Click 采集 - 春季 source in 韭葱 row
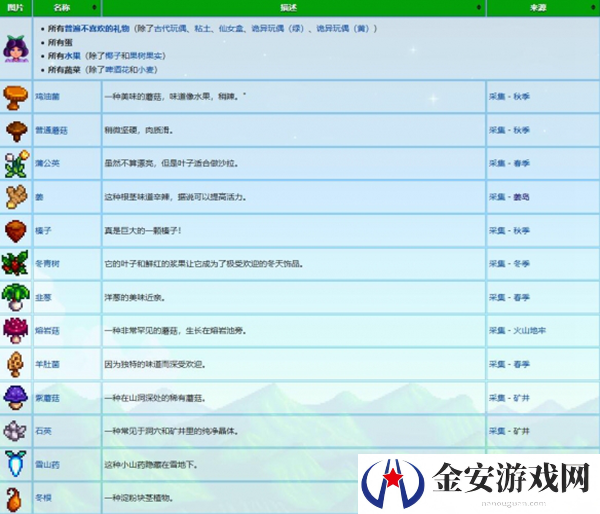Viewport: 600px width, 514px height. coord(509,297)
